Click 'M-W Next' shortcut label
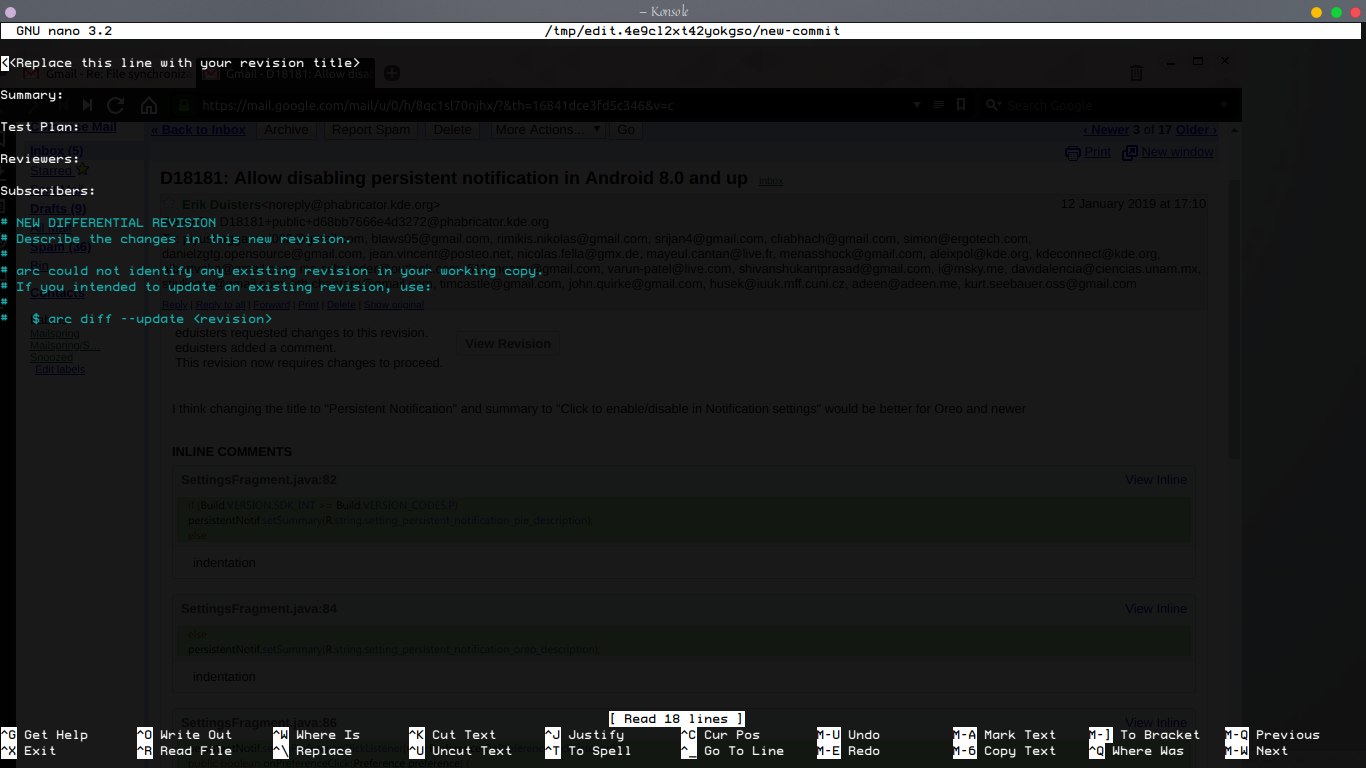Screen dimensions: 1366x768 pos(1256,751)
